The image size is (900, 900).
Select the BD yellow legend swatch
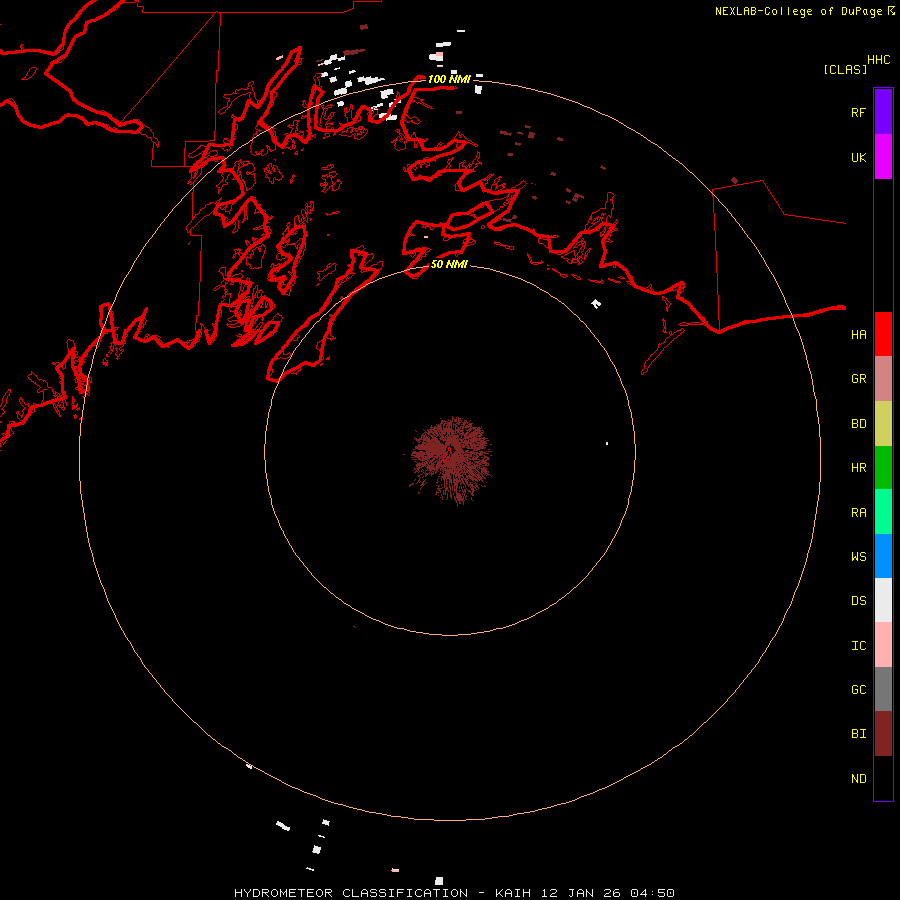pyautogui.click(x=883, y=424)
